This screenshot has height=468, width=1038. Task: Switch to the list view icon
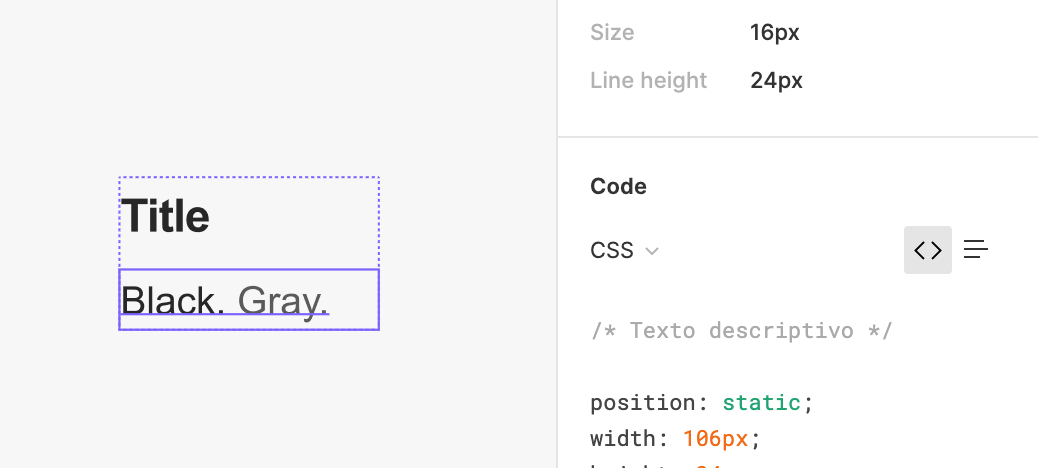(x=976, y=250)
